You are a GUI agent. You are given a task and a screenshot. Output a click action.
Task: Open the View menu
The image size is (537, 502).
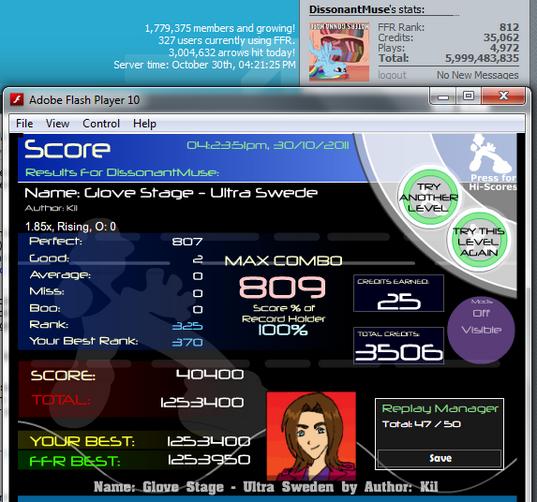point(58,123)
